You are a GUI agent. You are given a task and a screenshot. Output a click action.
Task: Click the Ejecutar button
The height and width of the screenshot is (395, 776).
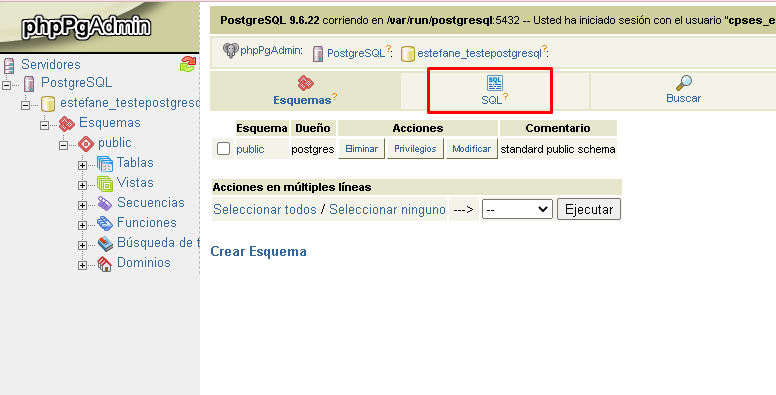point(589,209)
